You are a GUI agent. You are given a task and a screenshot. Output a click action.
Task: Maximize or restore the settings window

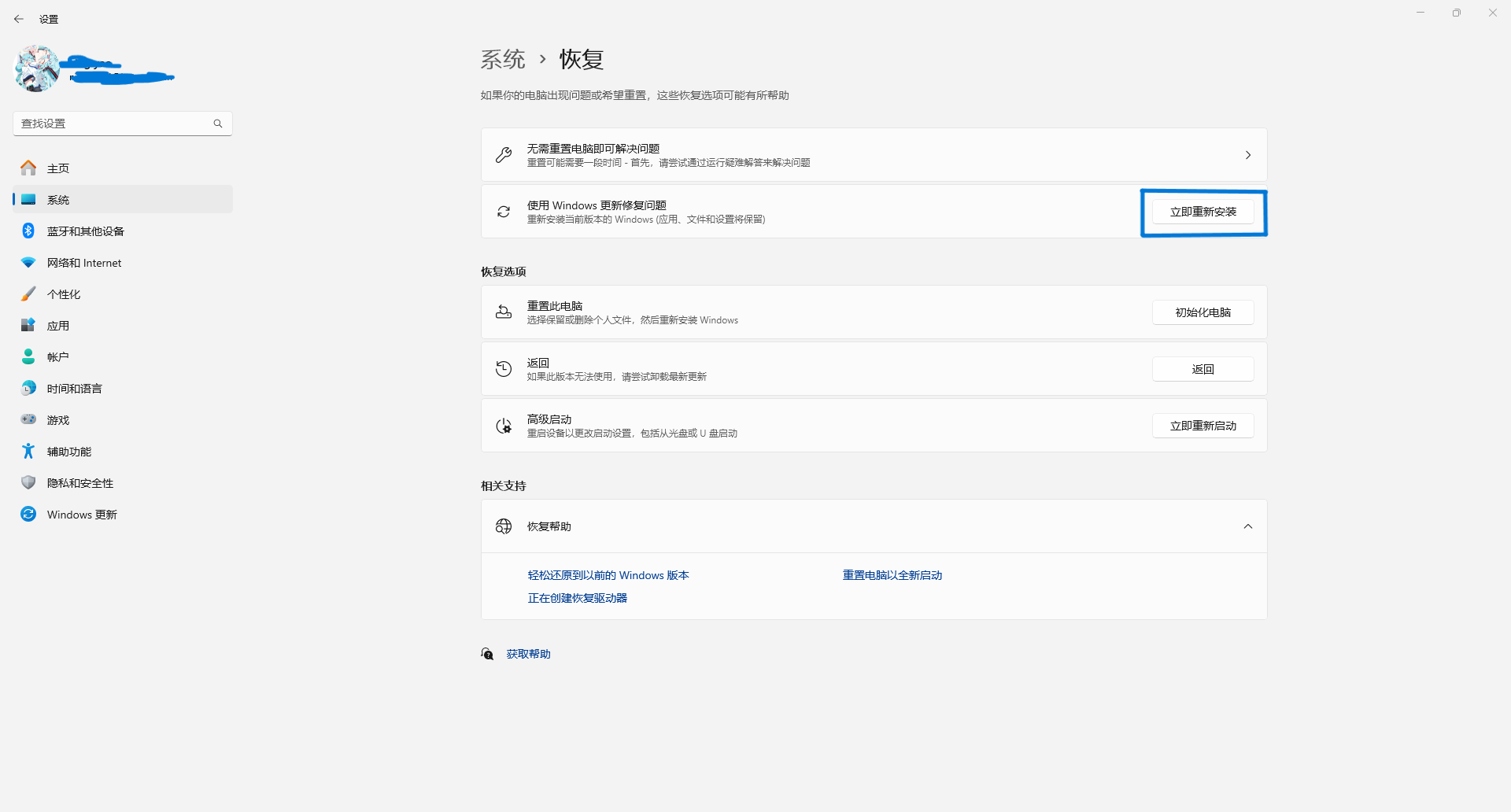1457,13
